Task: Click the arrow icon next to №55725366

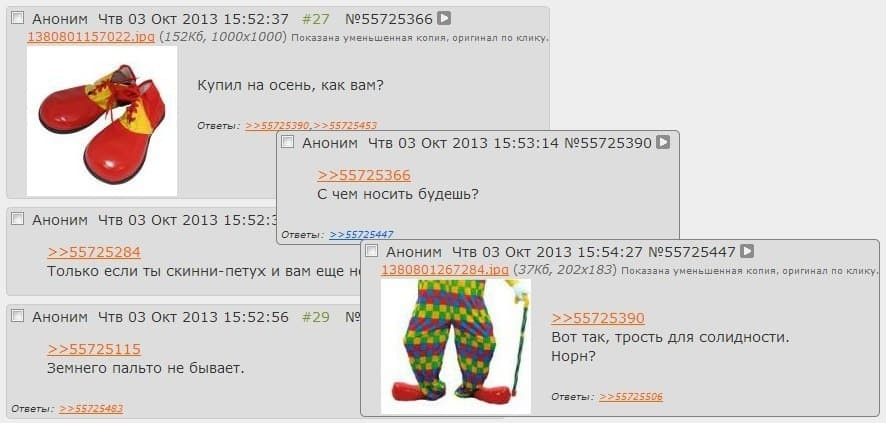Action: (445, 19)
